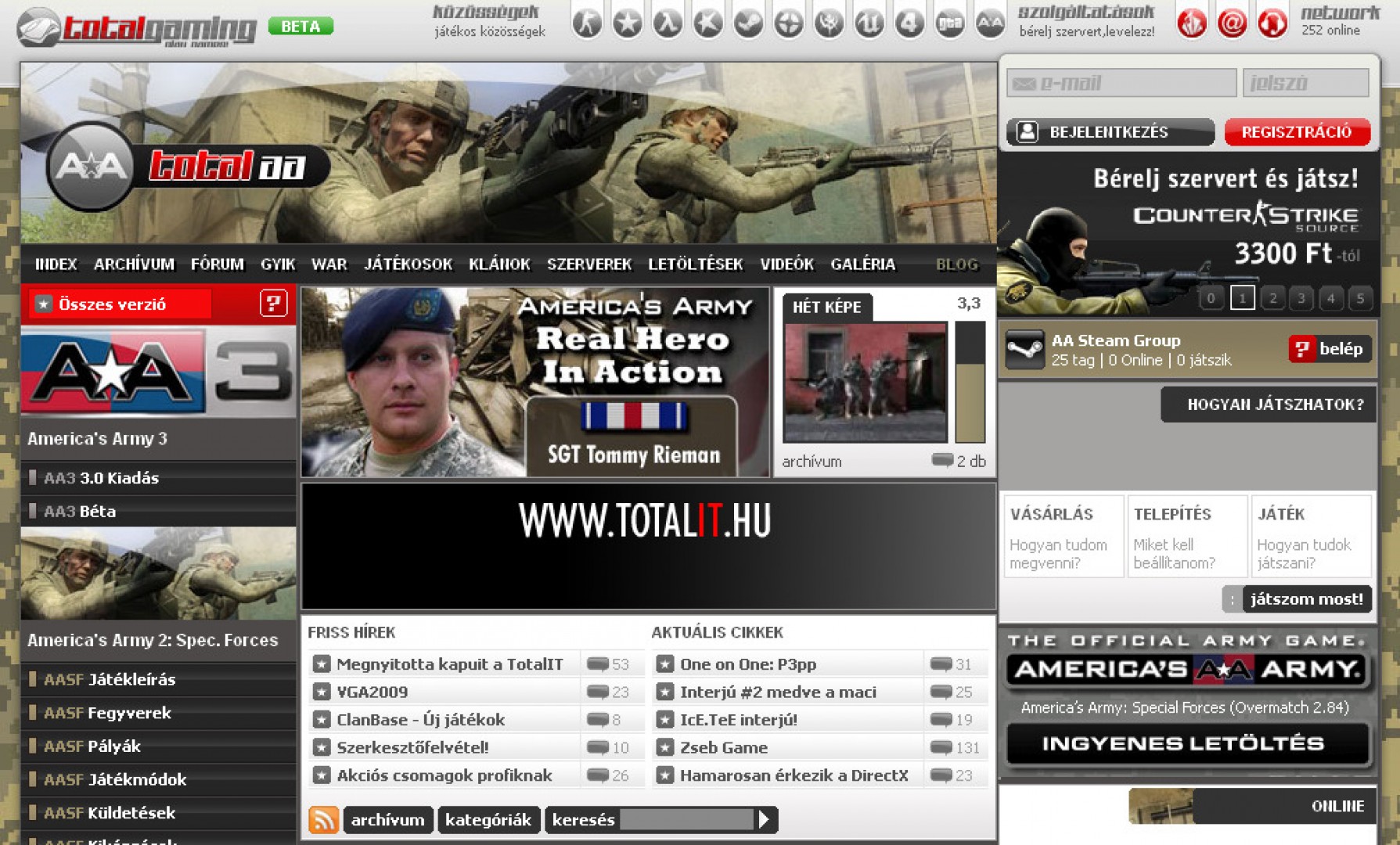Open the One on One: P3pp article
The width and height of the screenshot is (1400, 845).
[748, 664]
